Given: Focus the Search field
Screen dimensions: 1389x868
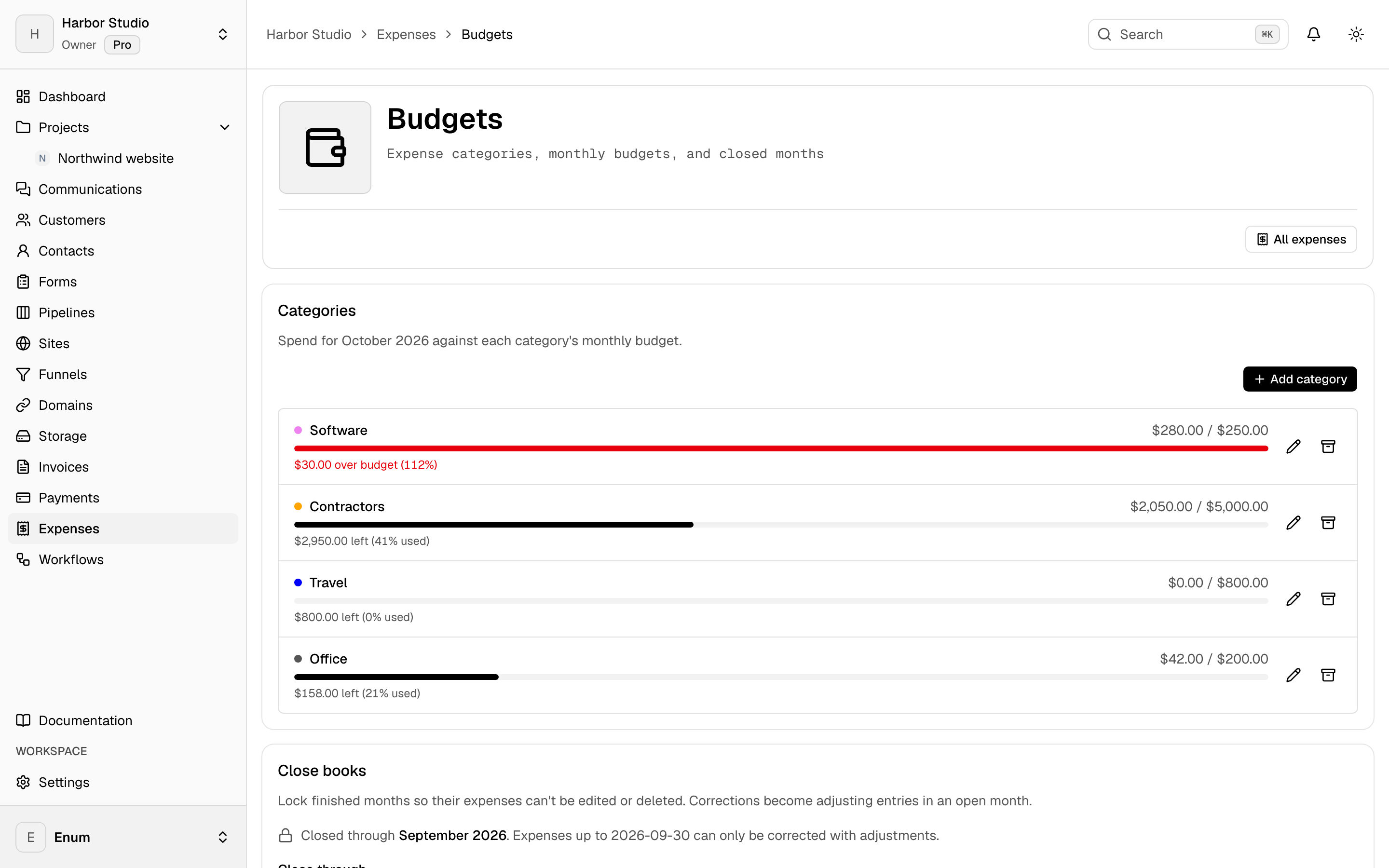Looking at the screenshot, I should 1187,34.
